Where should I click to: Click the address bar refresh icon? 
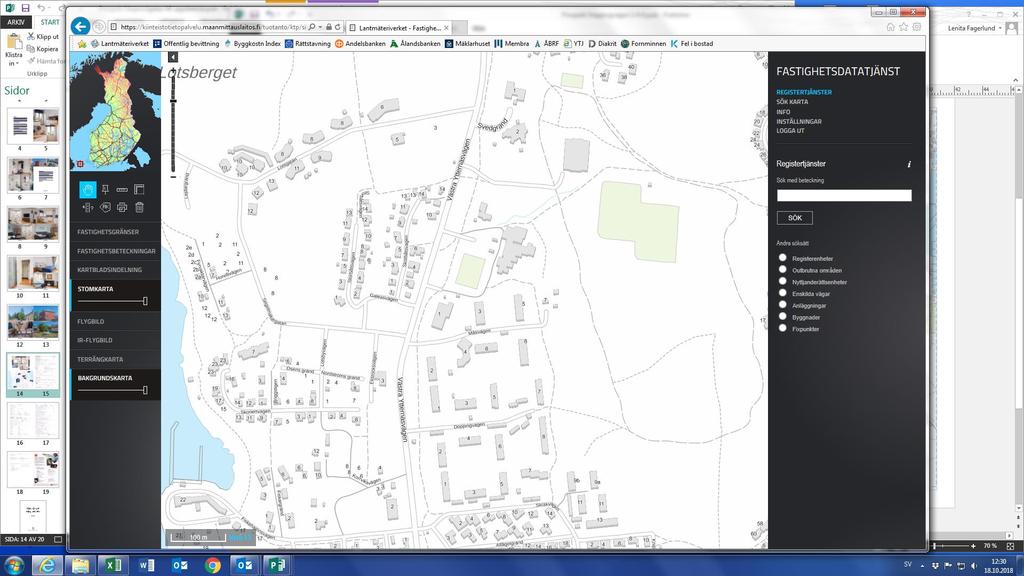(x=338, y=27)
